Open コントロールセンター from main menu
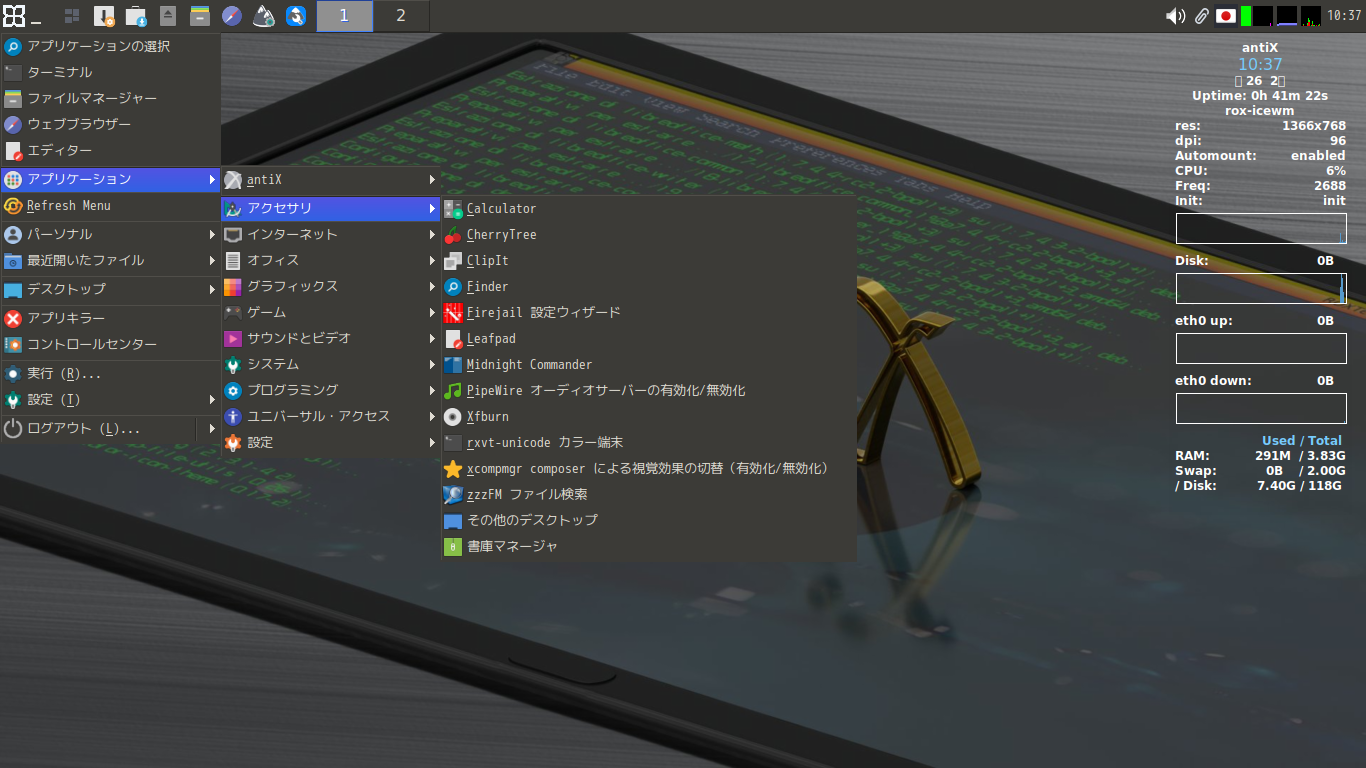Image resolution: width=1366 pixels, height=768 pixels. (110, 345)
